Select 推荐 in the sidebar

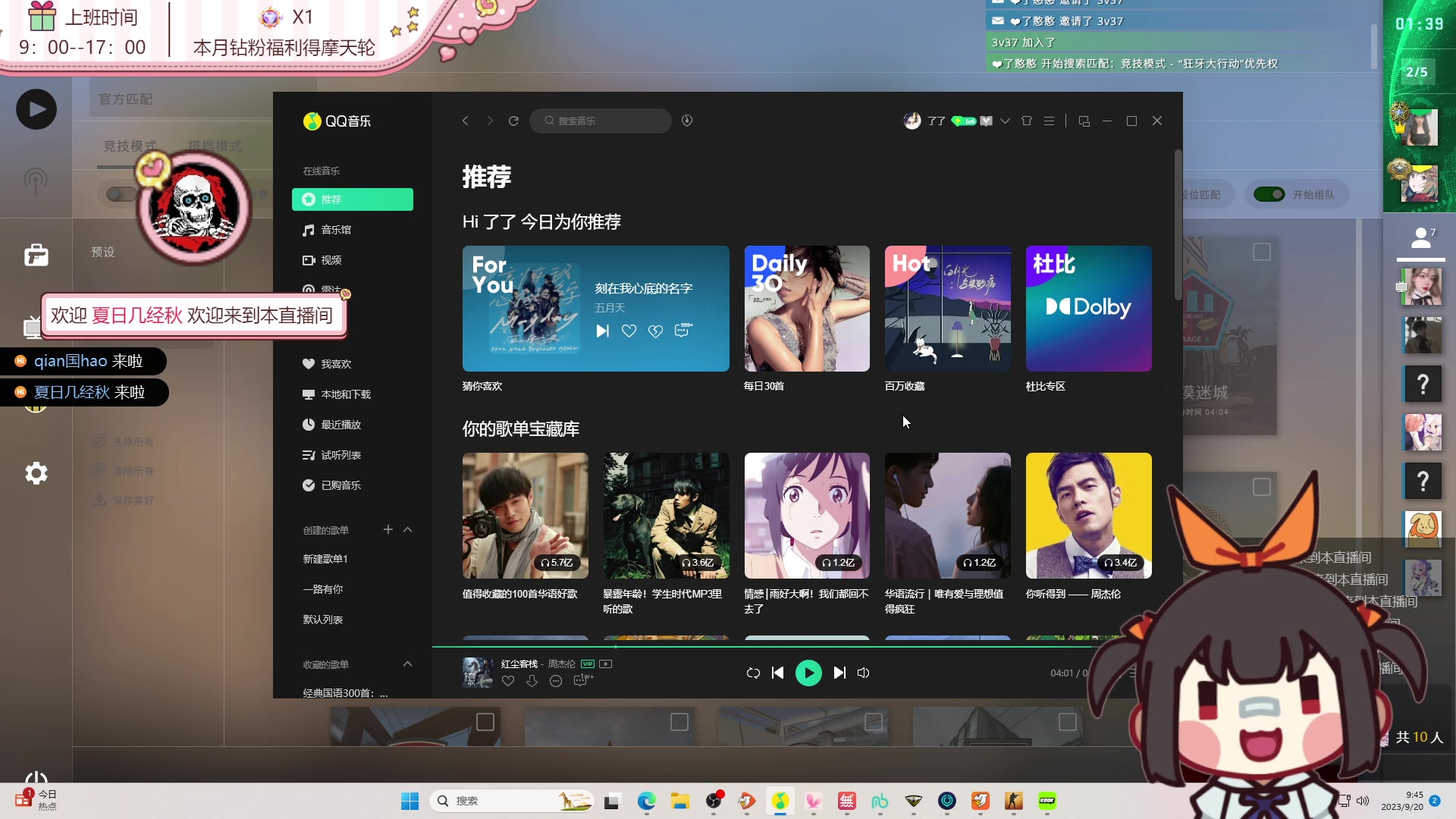(353, 199)
